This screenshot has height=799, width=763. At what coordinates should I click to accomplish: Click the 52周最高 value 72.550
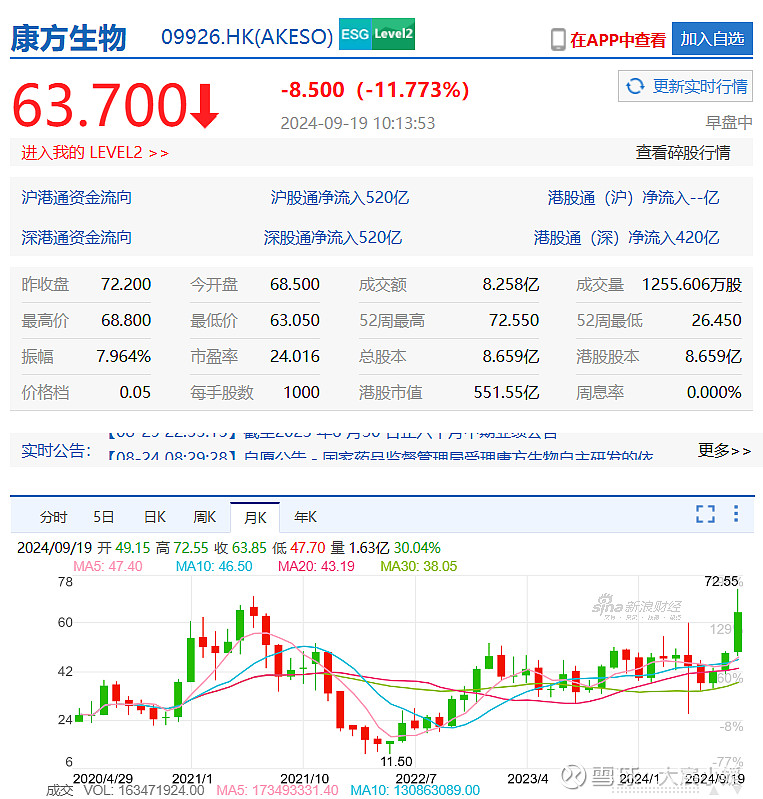point(514,321)
